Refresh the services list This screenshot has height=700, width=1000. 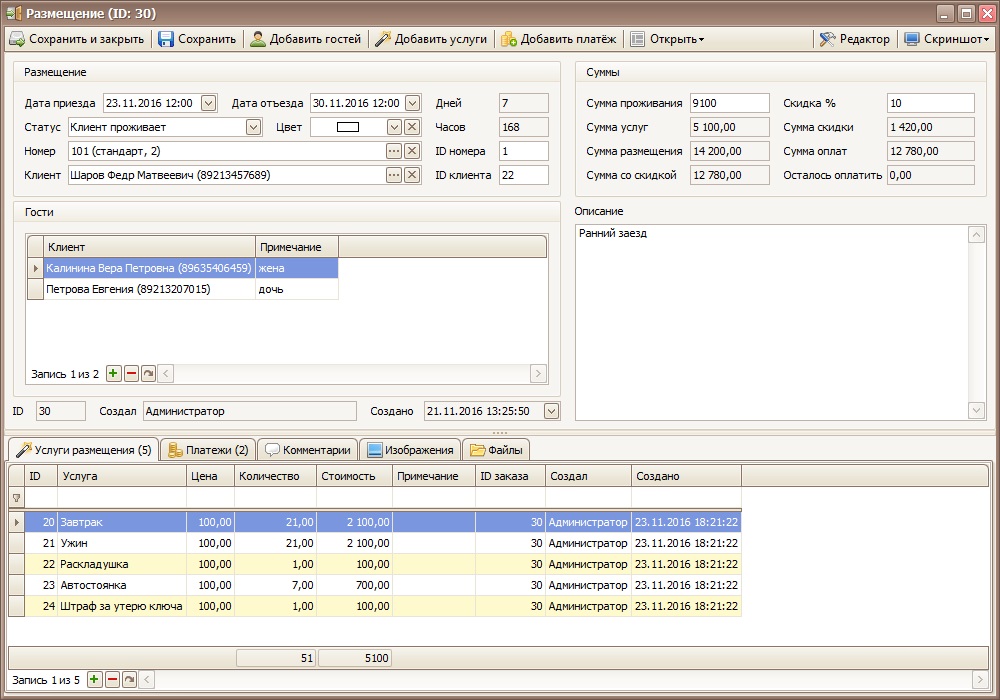129,680
